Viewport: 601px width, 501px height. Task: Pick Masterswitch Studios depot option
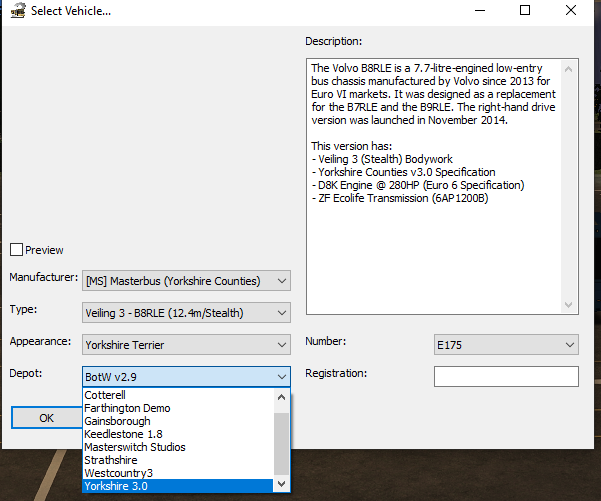178,447
